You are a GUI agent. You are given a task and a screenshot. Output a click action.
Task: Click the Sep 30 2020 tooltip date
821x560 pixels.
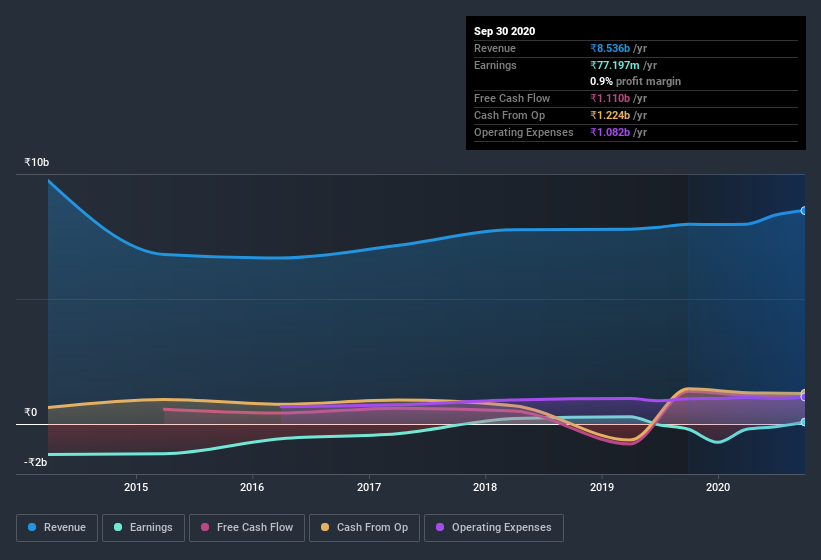click(504, 31)
